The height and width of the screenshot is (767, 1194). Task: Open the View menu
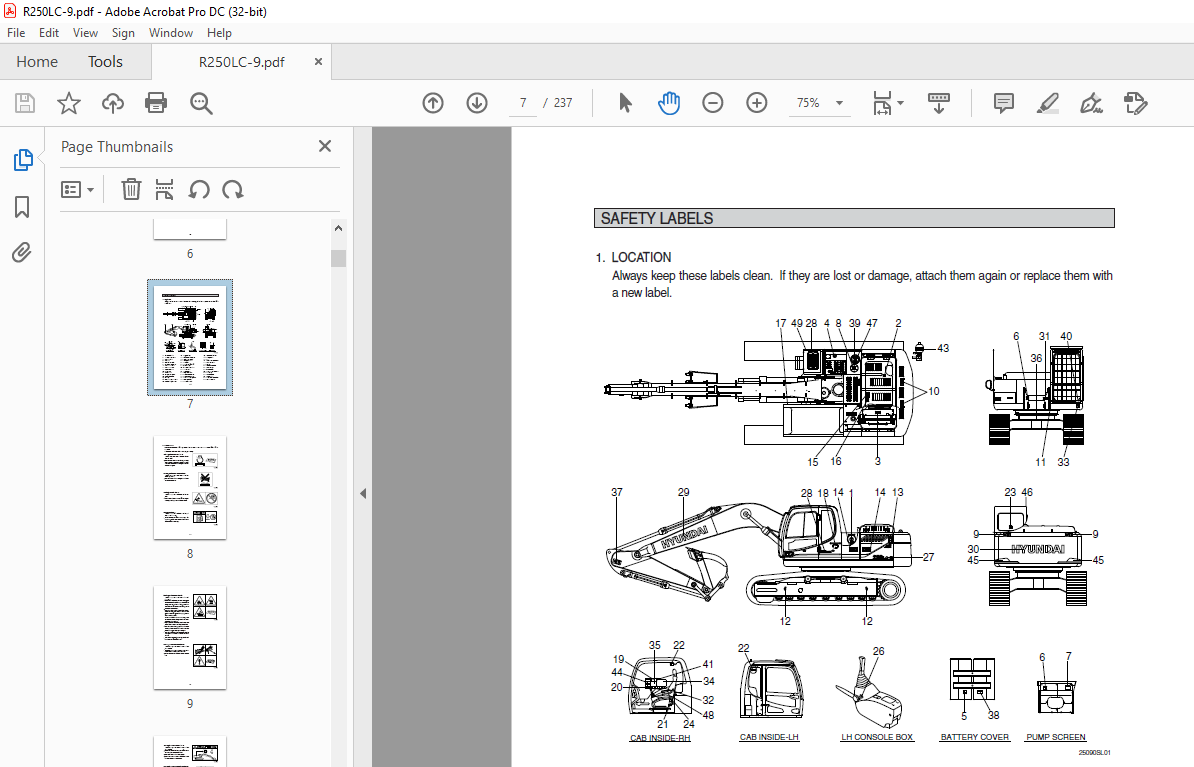(x=85, y=33)
